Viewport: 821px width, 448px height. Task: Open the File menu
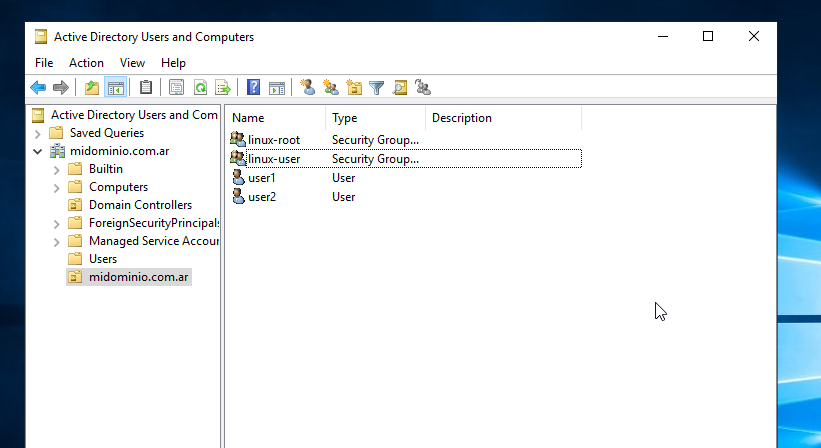(x=44, y=63)
